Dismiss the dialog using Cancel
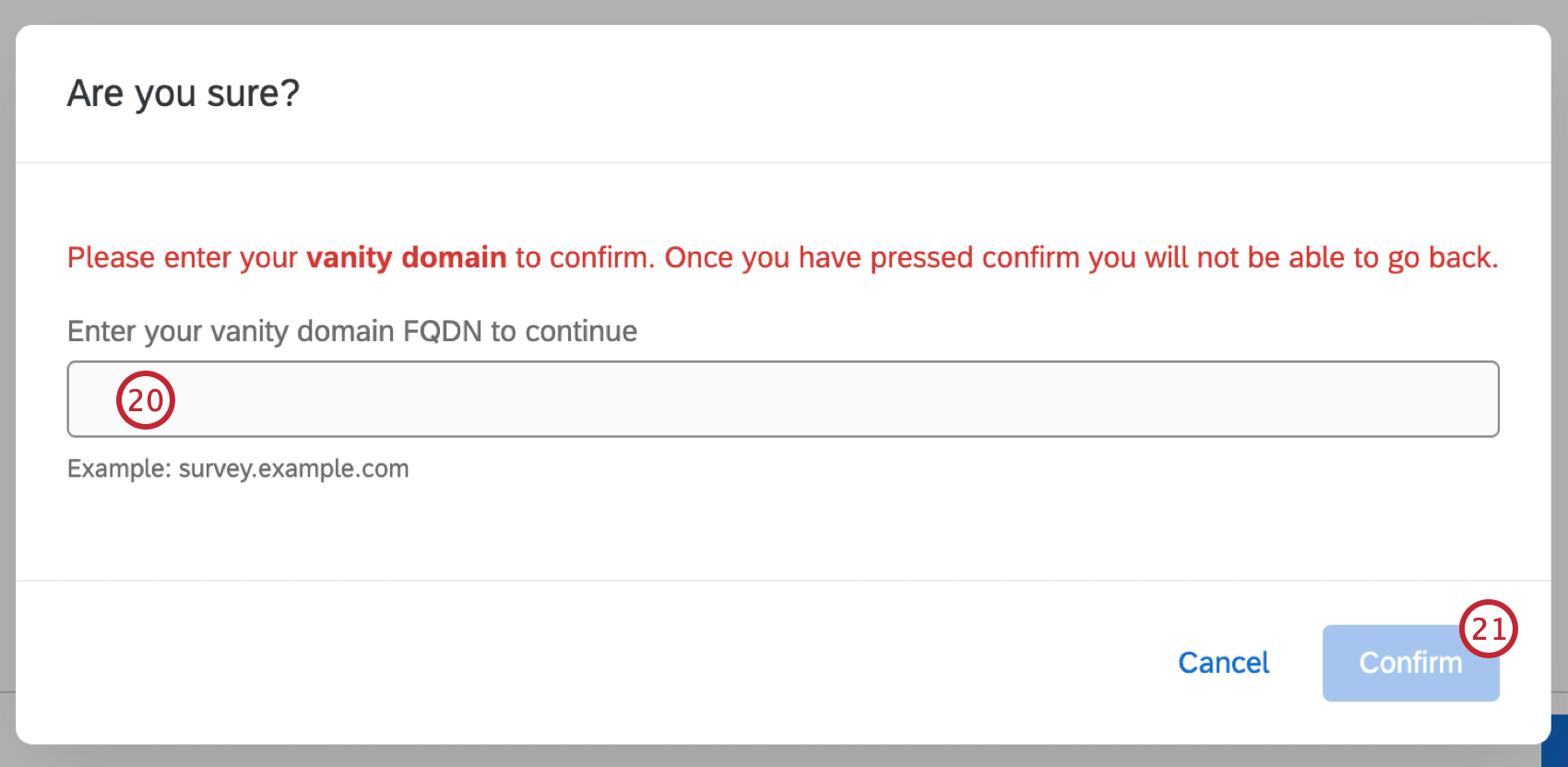The height and width of the screenshot is (767, 1568). (x=1223, y=662)
